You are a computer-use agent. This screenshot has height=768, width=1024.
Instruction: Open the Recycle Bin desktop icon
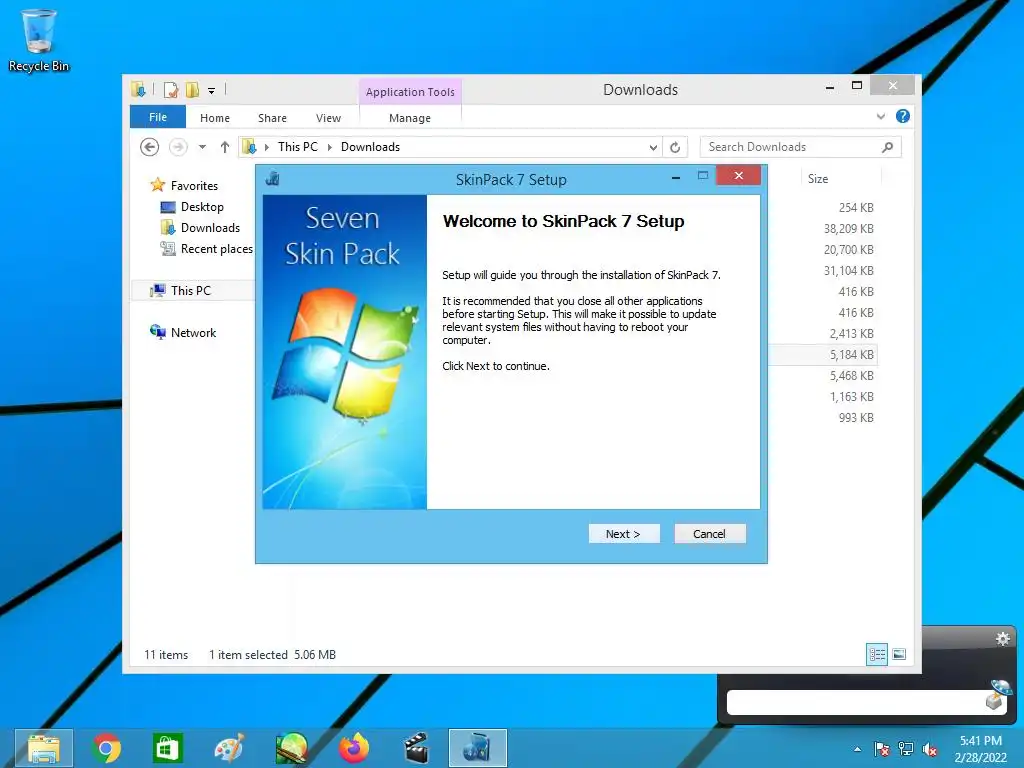[x=39, y=40]
